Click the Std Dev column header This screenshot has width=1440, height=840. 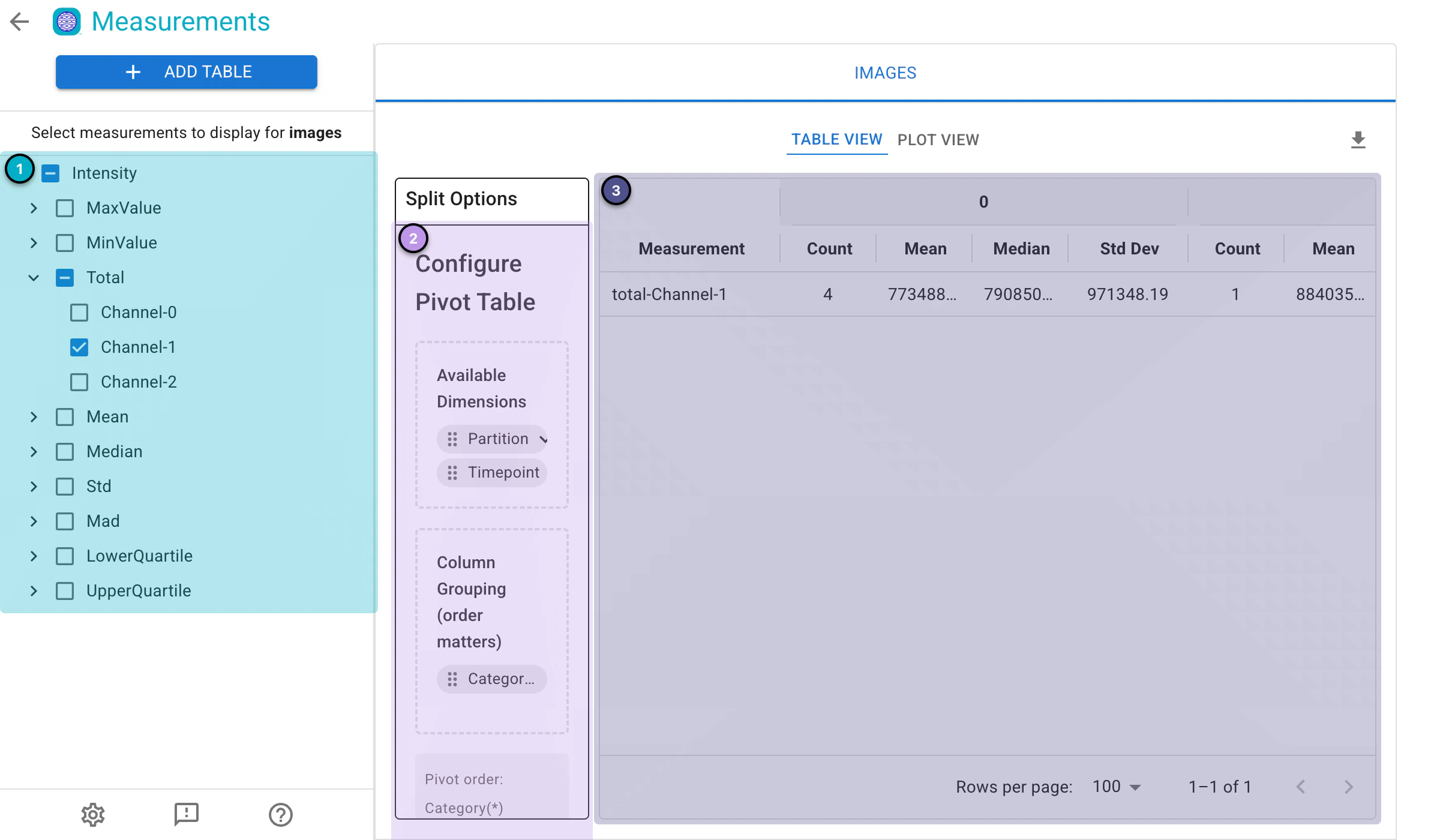(x=1129, y=249)
